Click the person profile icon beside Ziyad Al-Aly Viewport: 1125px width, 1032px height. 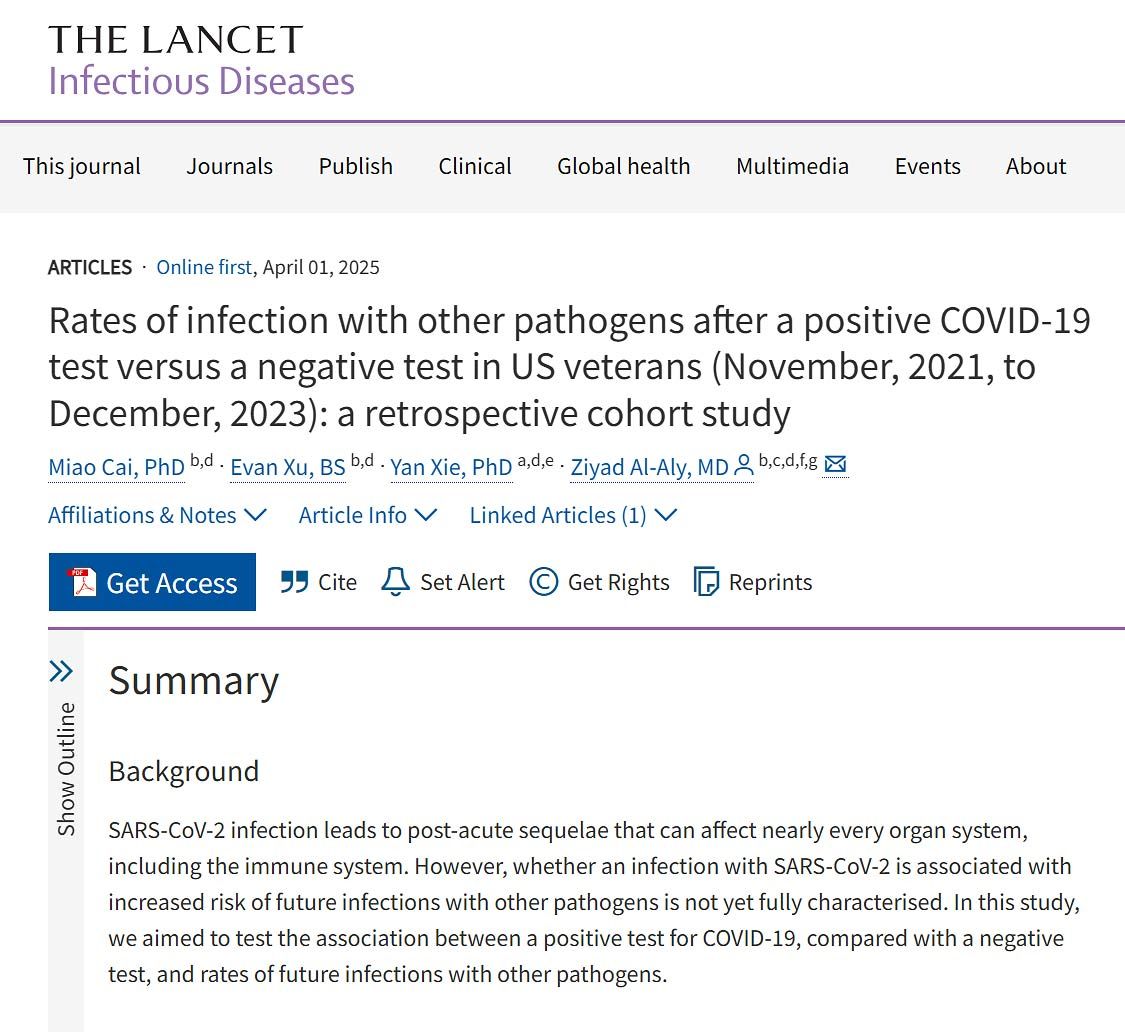coord(745,465)
